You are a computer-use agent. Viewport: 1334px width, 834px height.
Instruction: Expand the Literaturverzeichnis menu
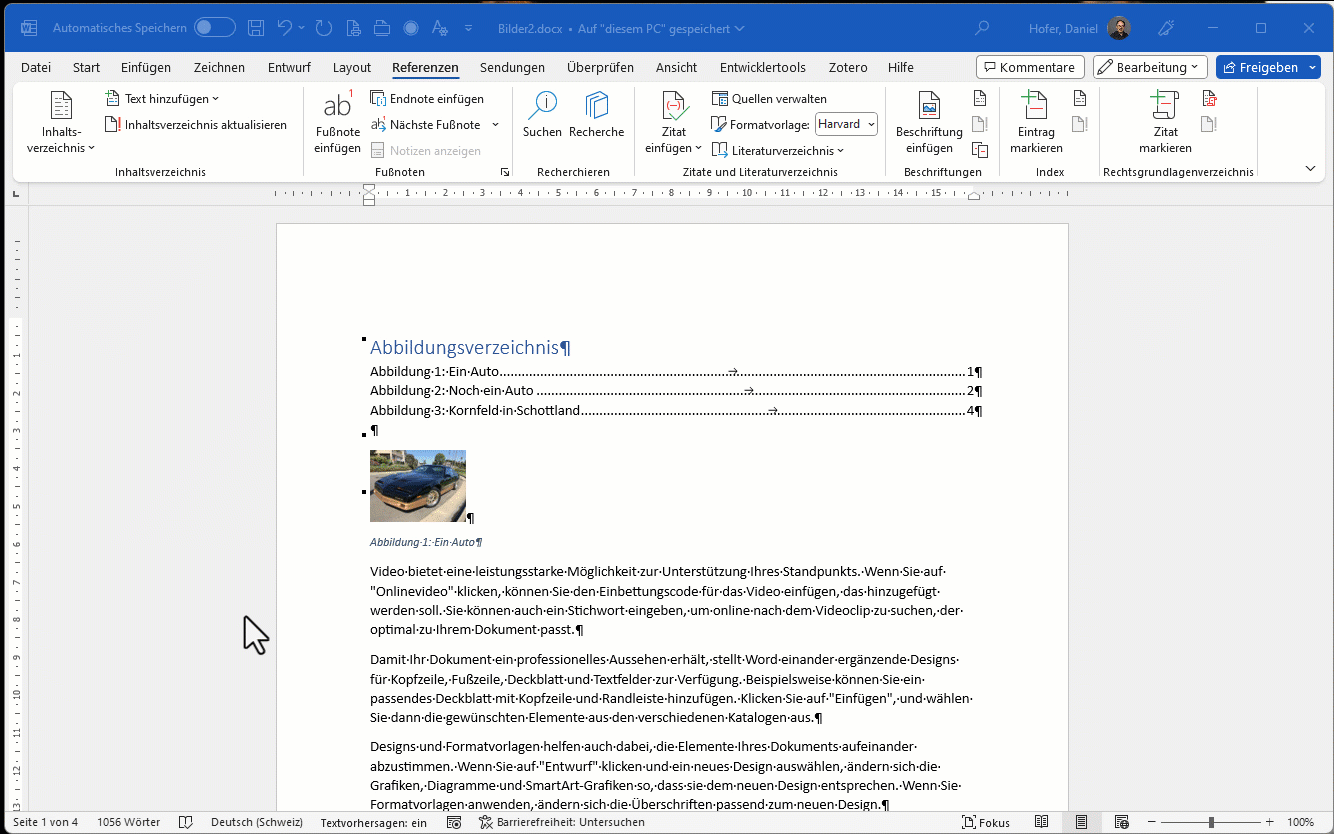click(x=778, y=150)
